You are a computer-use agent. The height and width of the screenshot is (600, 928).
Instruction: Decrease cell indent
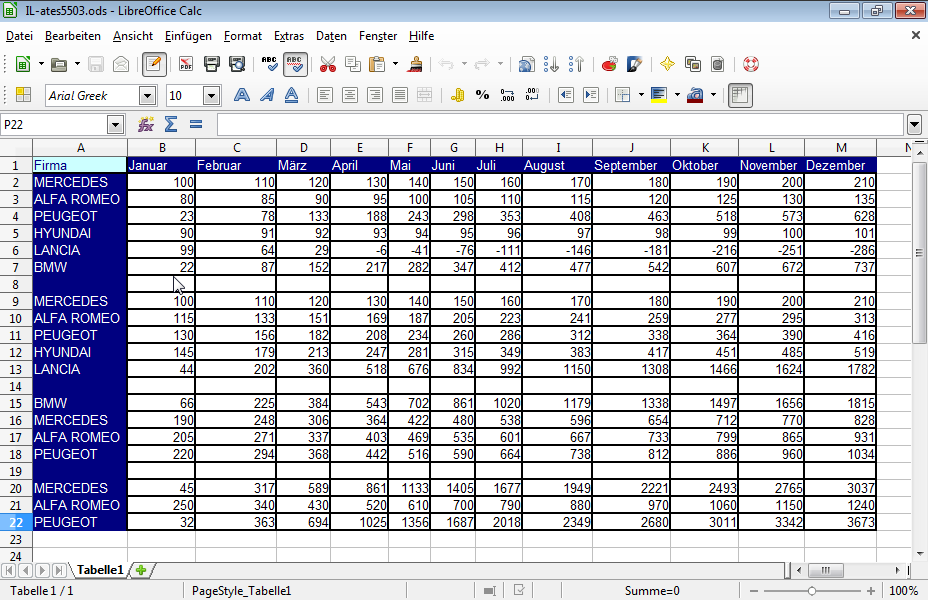pos(566,95)
